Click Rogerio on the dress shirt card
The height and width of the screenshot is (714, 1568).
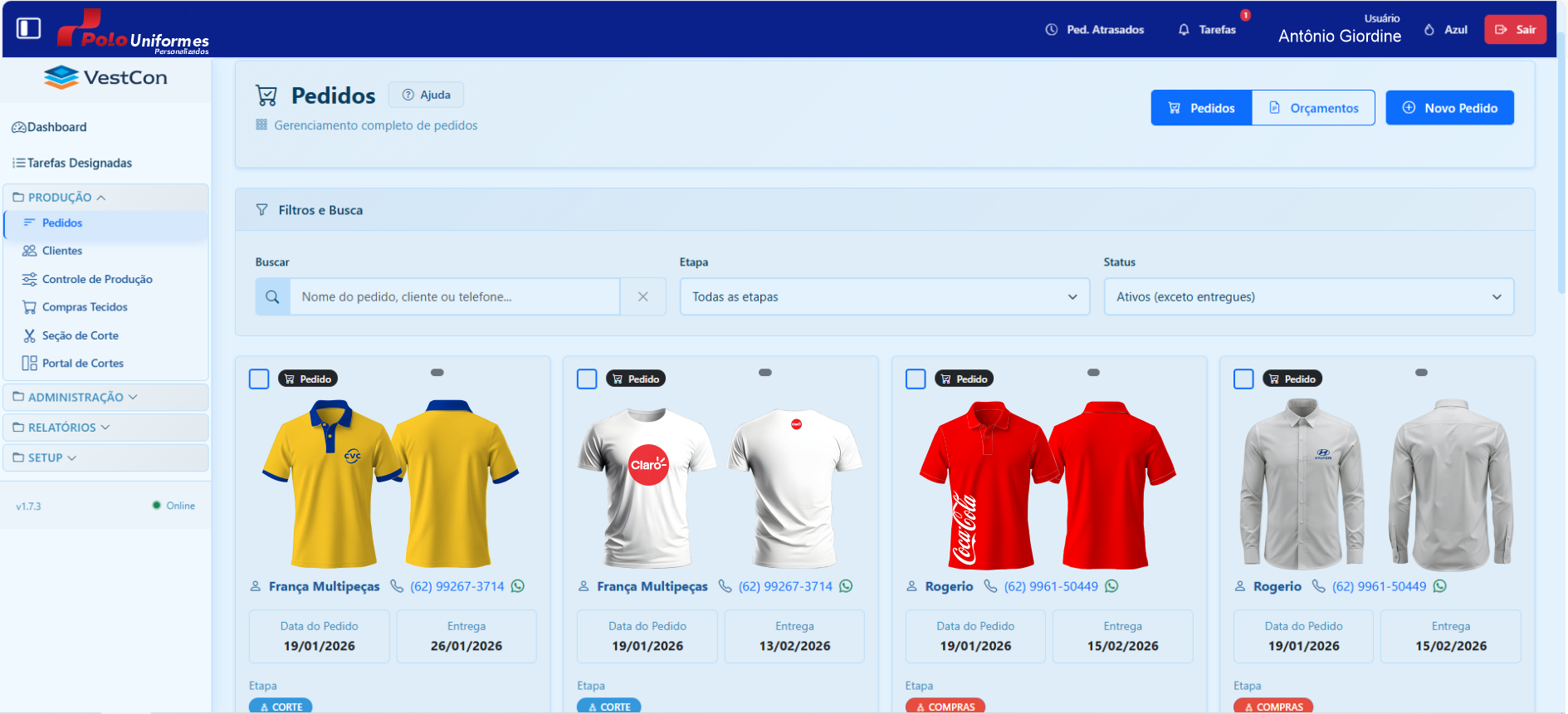point(1277,586)
